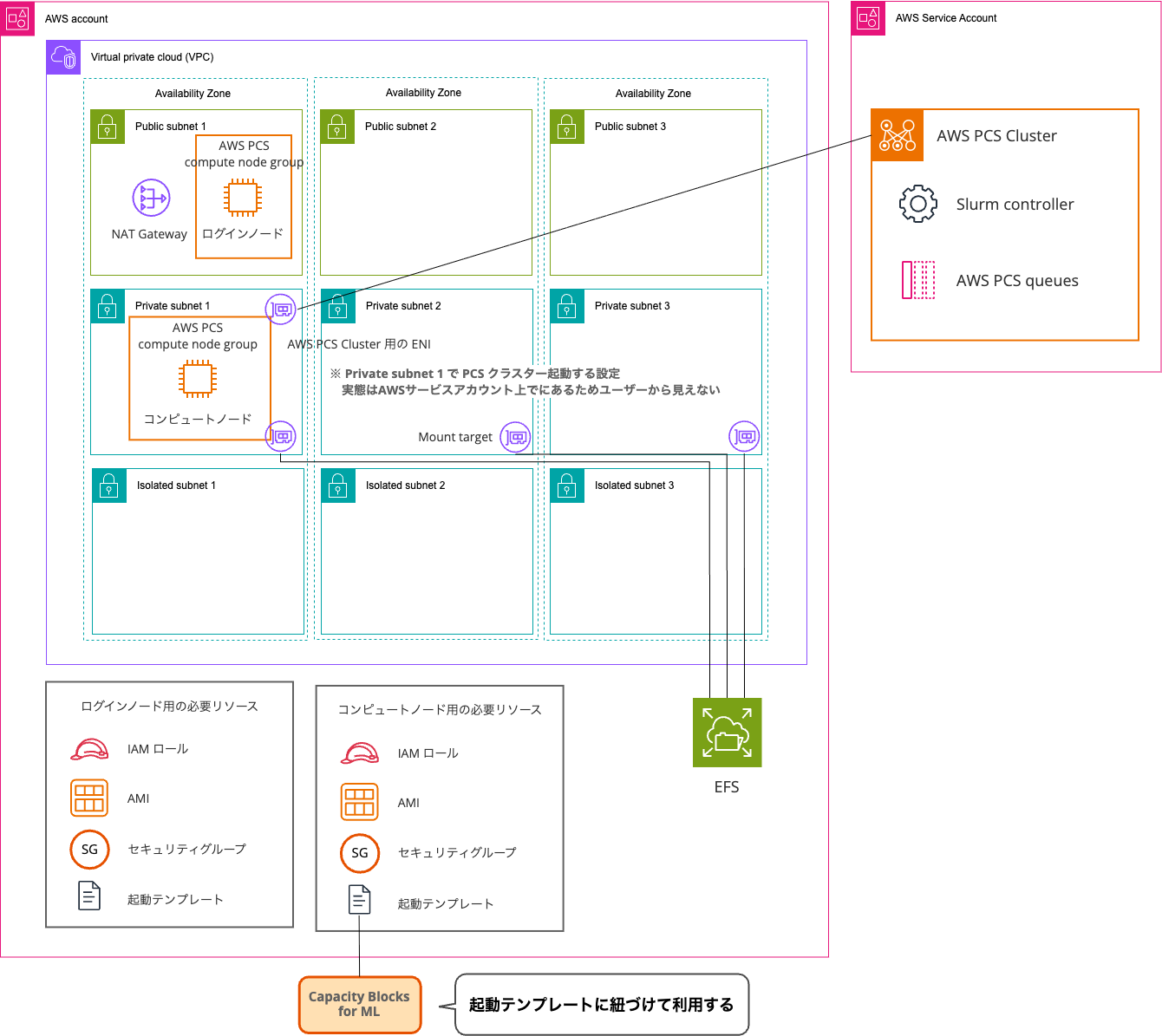Click IAM role helmet icon in ログインノード resources
1162x1036 pixels.
click(89, 749)
